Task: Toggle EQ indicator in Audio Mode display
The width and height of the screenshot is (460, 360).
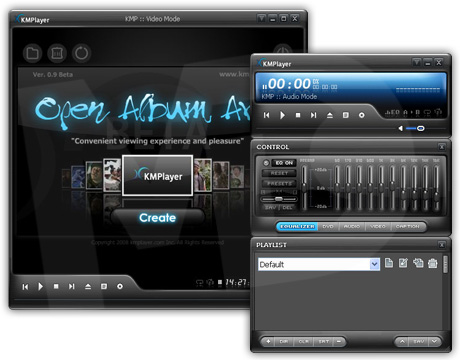Action: pyautogui.click(x=392, y=113)
